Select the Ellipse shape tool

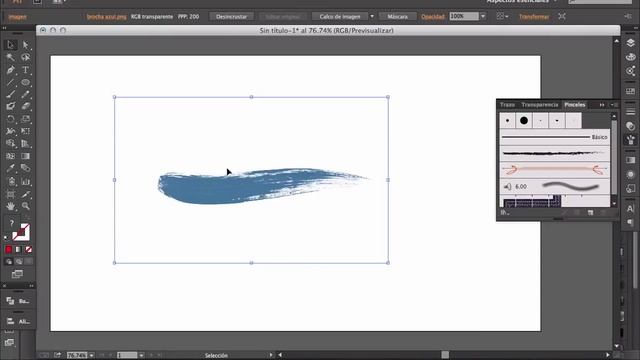[x=25, y=82]
